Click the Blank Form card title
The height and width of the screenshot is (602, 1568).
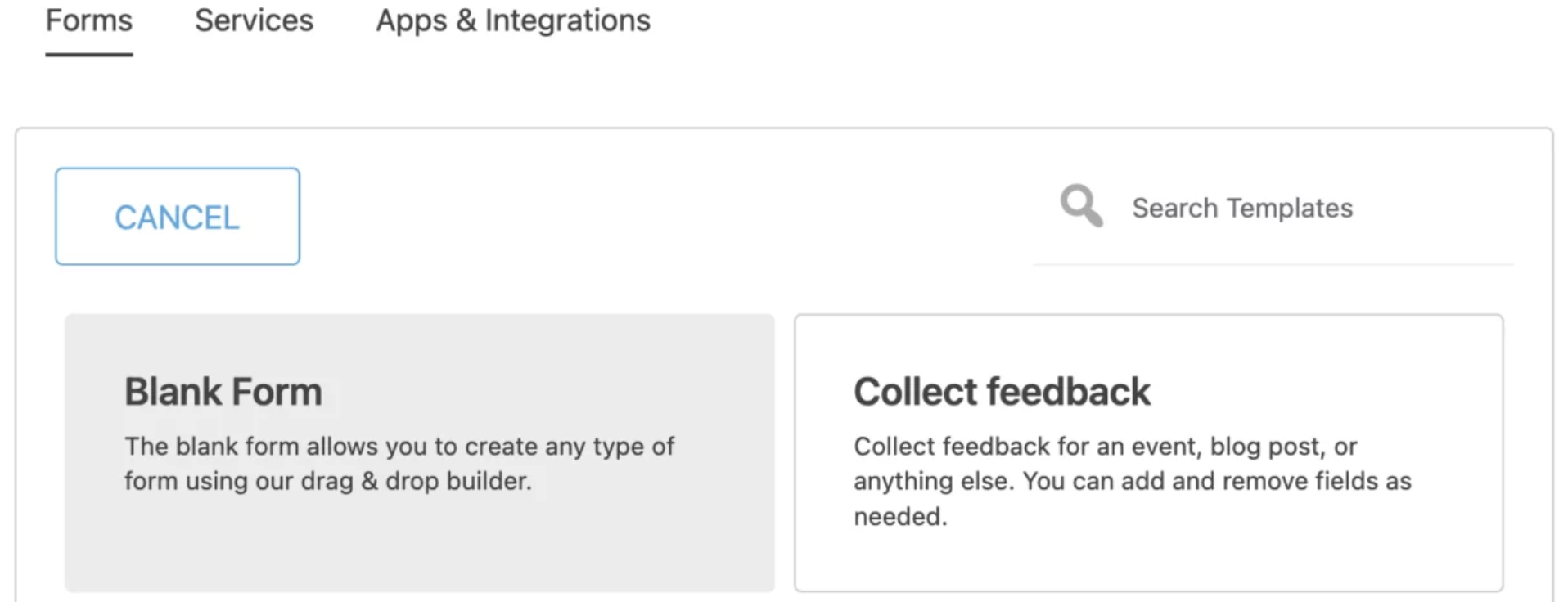tap(223, 391)
